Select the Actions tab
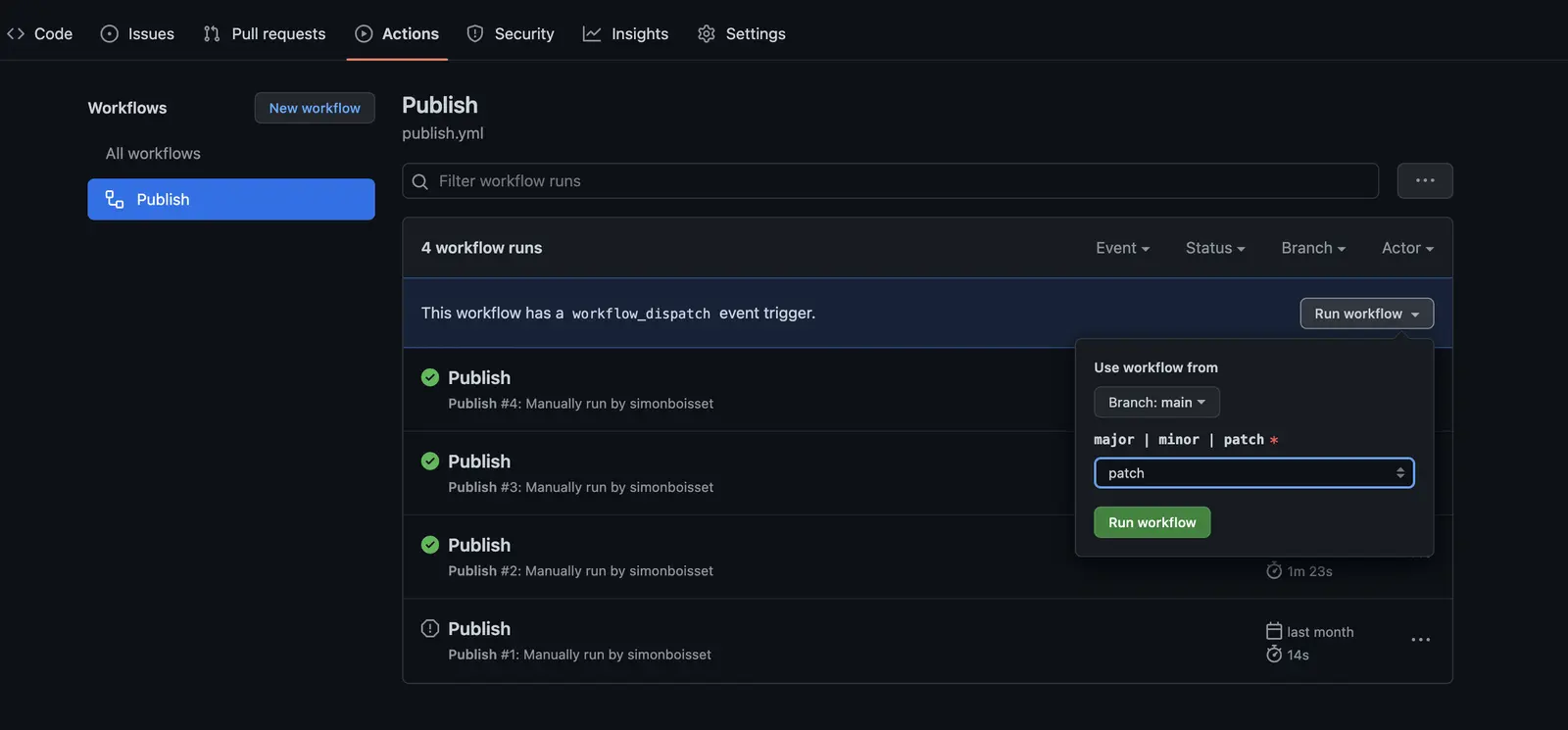This screenshot has width=1568, height=730. coord(397,33)
